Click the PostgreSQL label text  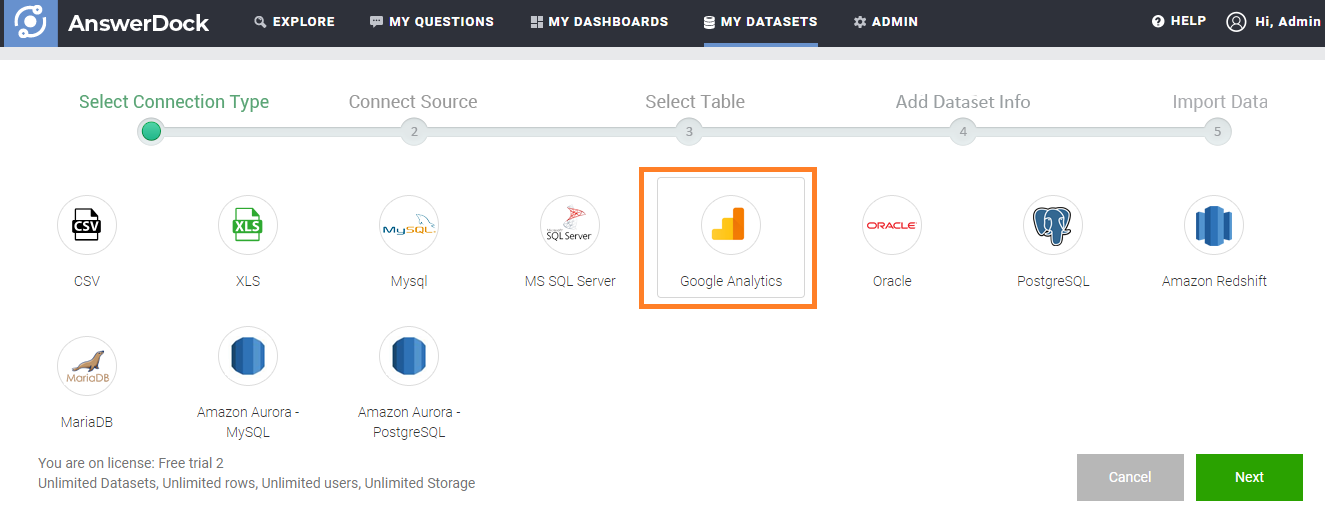point(1053,281)
